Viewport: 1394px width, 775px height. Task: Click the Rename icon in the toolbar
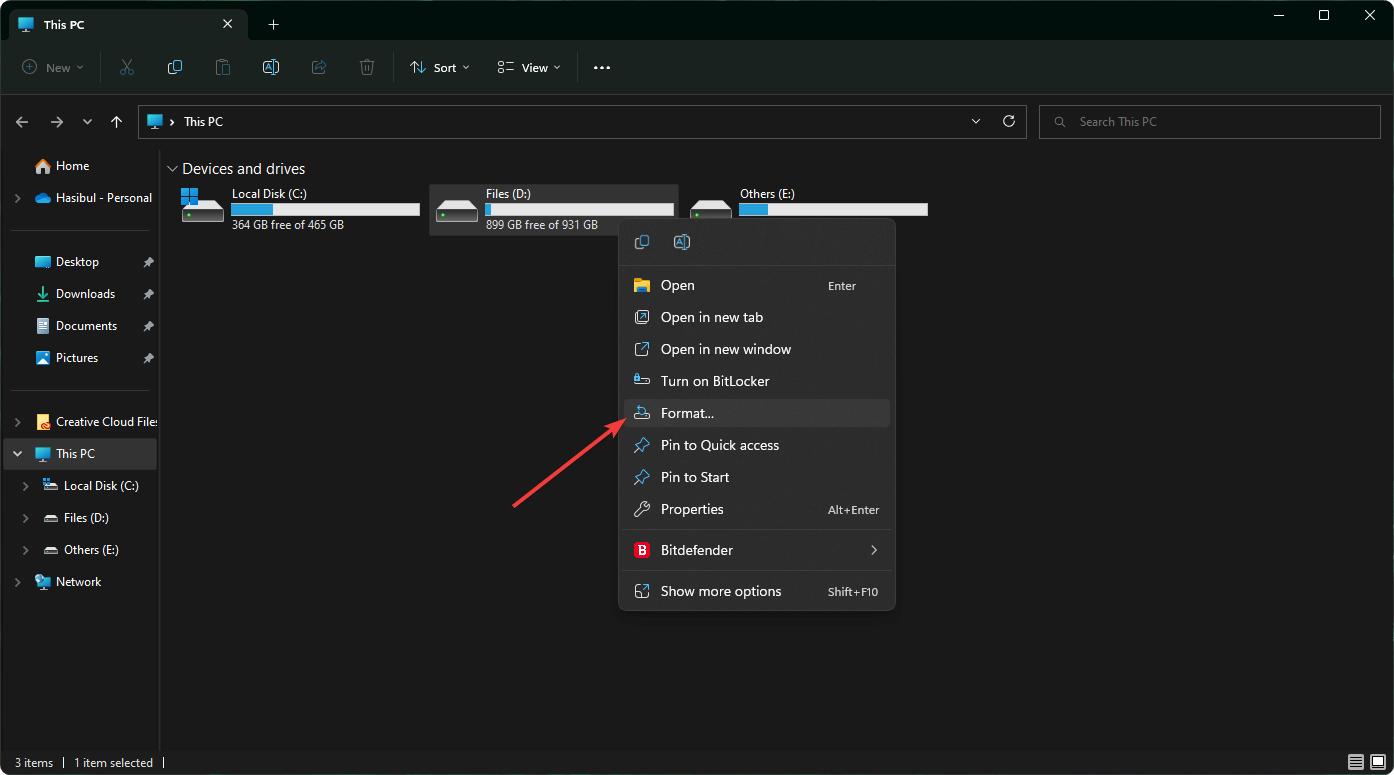271,67
